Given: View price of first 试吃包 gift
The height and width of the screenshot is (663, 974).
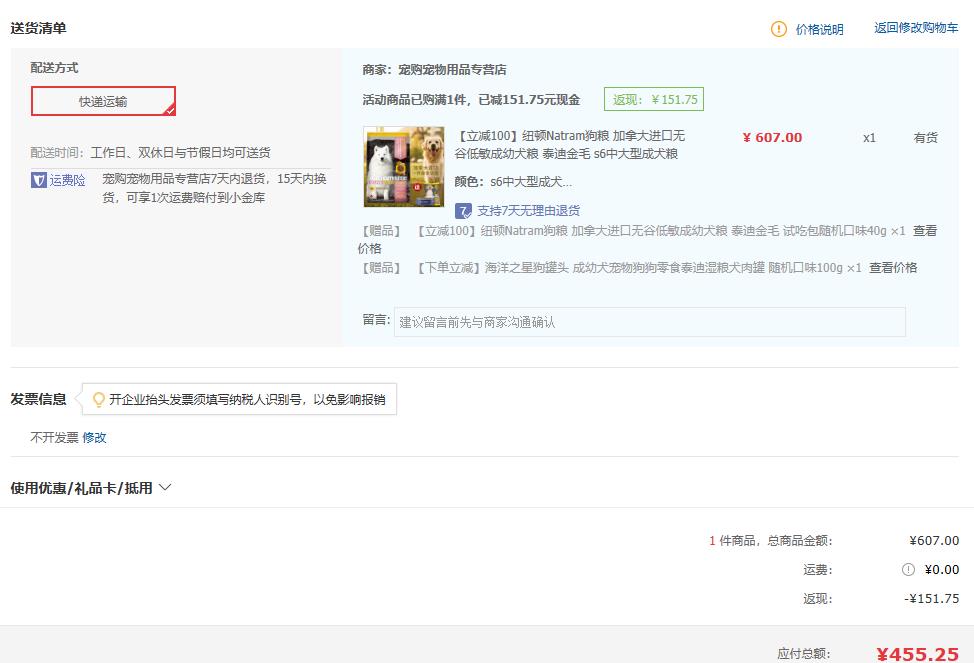Looking at the screenshot, I should pyautogui.click(x=924, y=231).
